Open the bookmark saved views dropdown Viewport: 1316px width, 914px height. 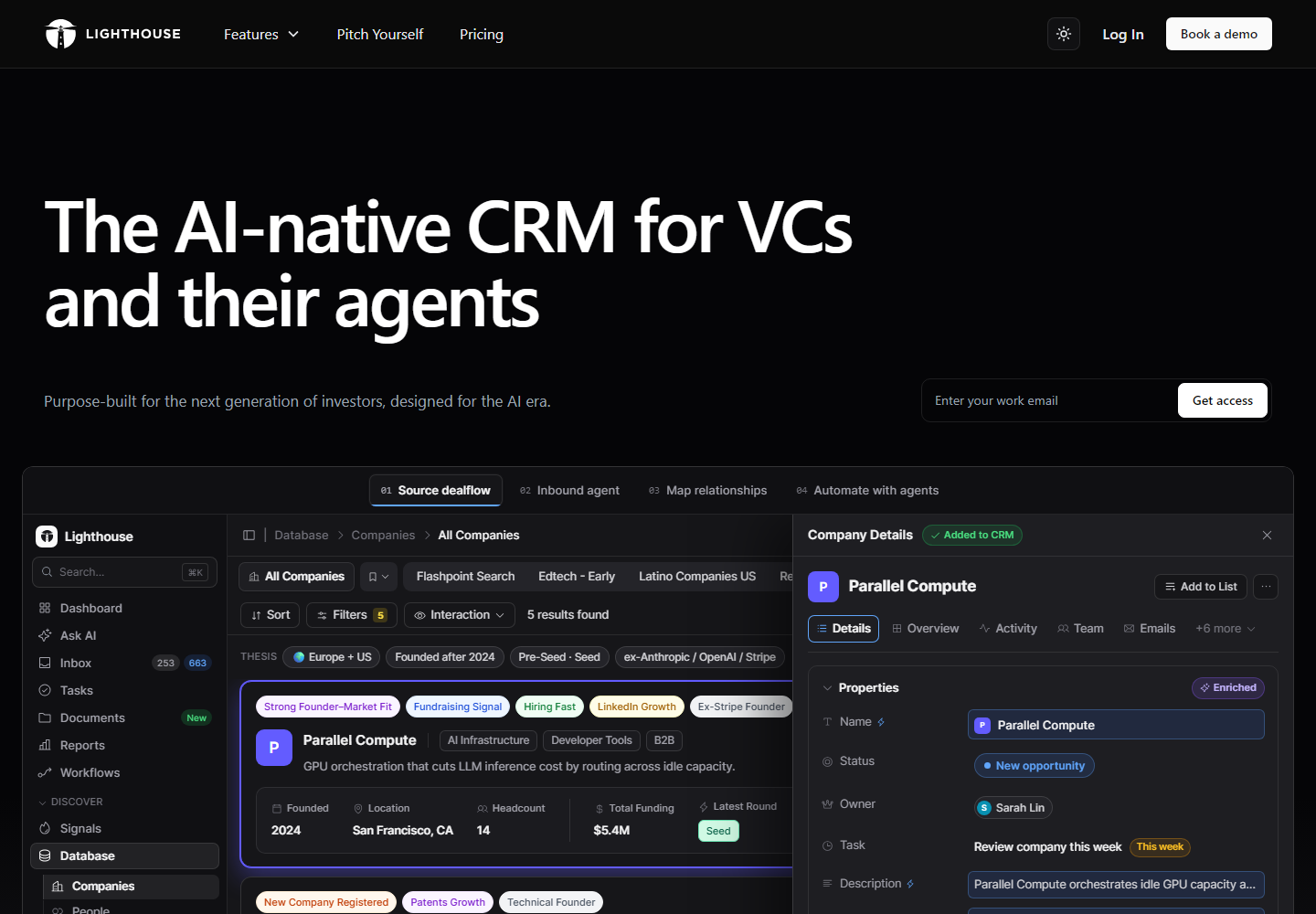point(378,577)
